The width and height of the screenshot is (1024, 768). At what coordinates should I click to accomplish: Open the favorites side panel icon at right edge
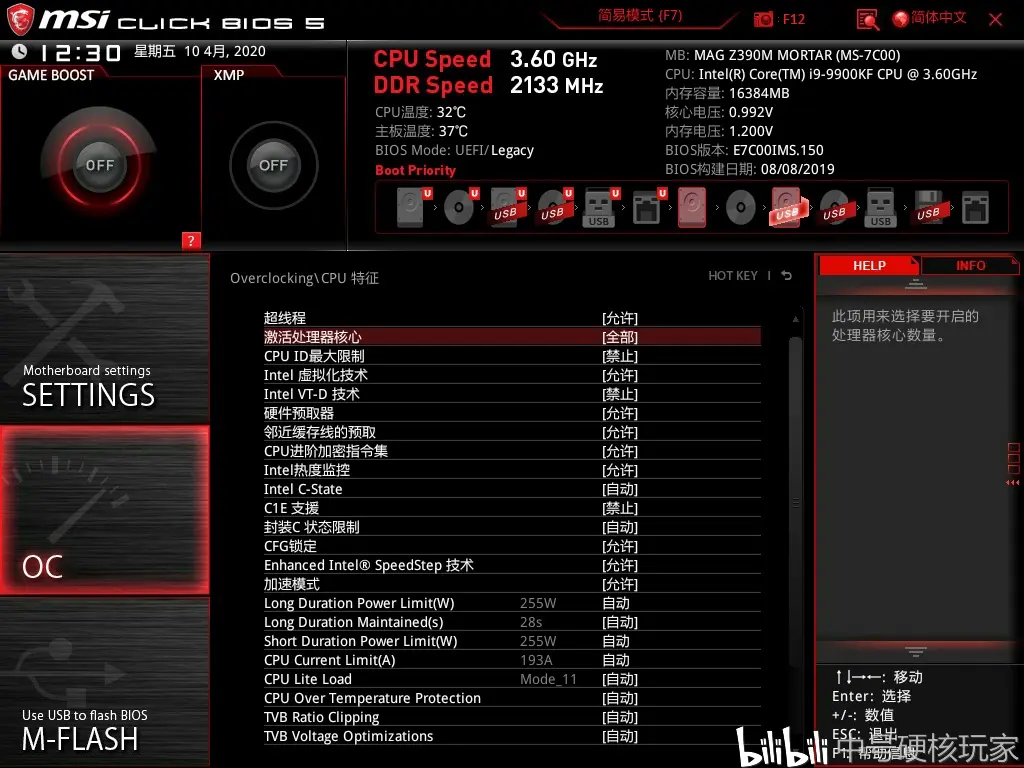coord(1013,464)
